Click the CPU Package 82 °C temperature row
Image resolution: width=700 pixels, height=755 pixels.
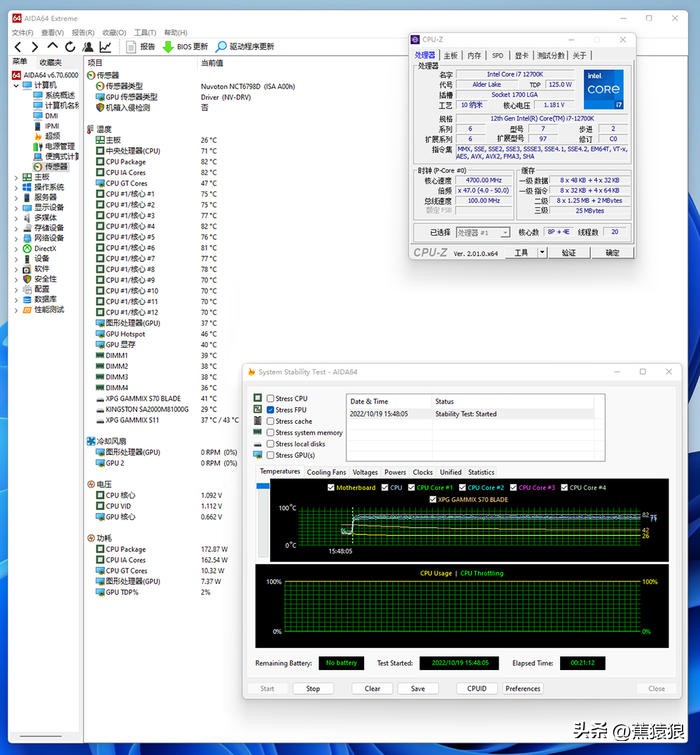tap(156, 162)
